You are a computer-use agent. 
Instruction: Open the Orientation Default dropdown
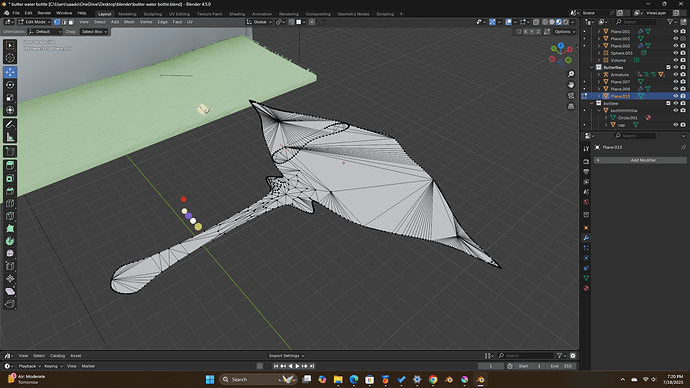click(x=45, y=32)
